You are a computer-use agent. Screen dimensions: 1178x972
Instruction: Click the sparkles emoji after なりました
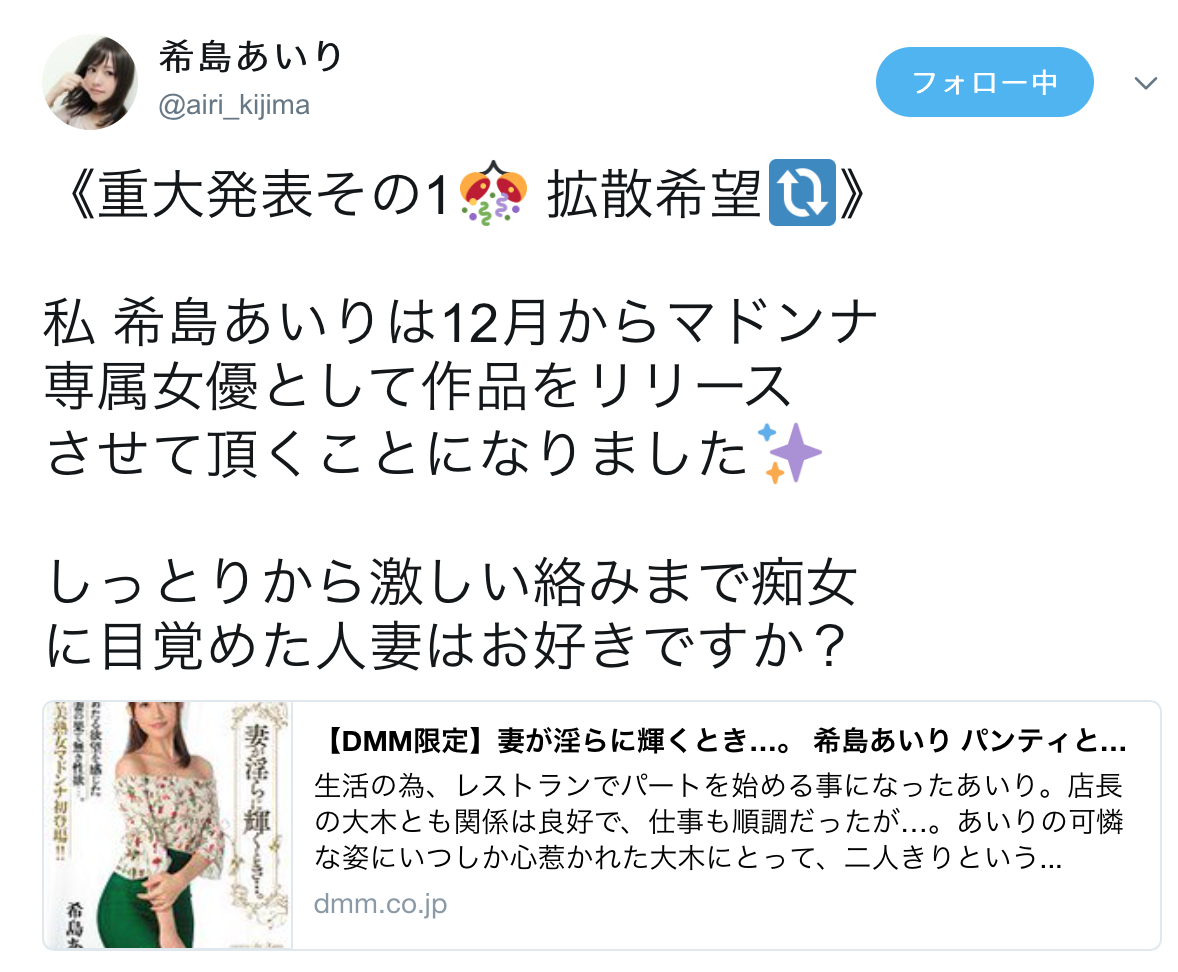[790, 452]
